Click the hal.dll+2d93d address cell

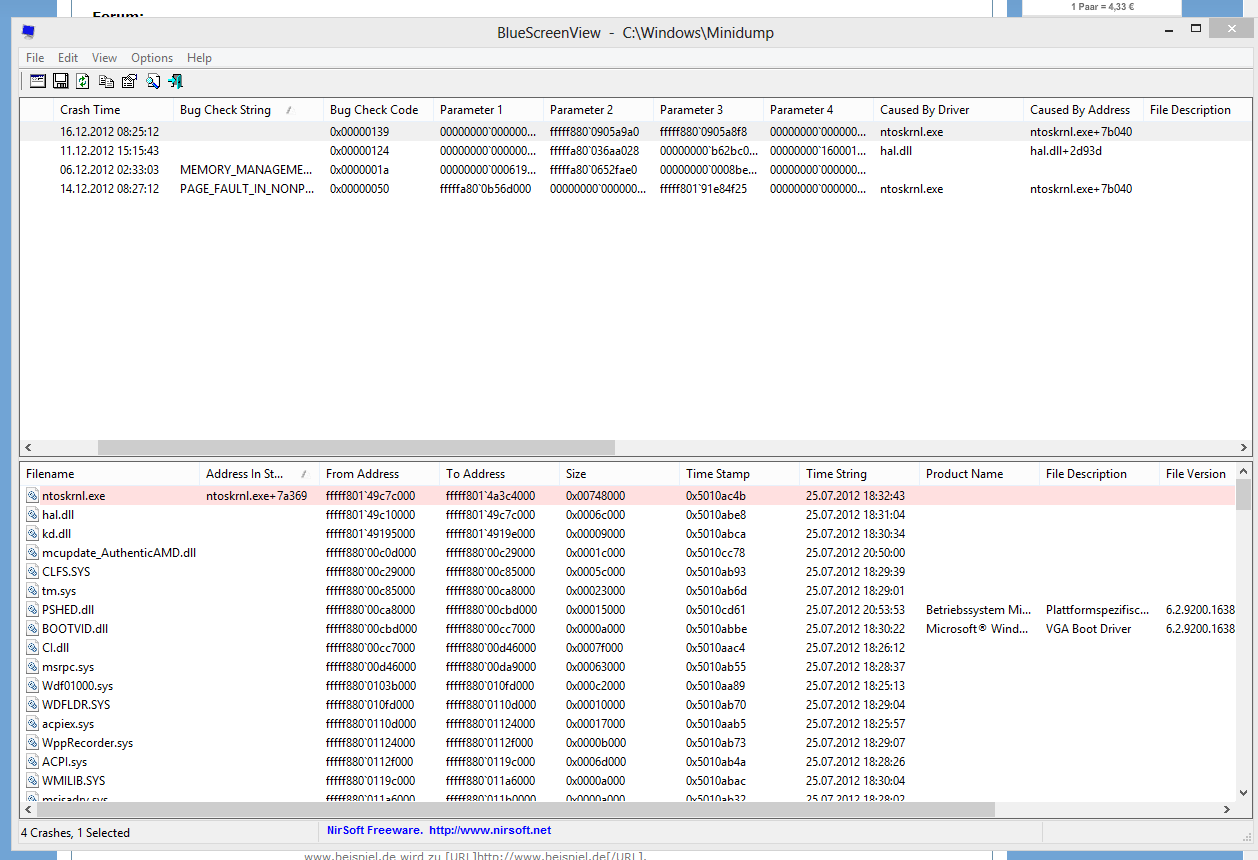1066,151
